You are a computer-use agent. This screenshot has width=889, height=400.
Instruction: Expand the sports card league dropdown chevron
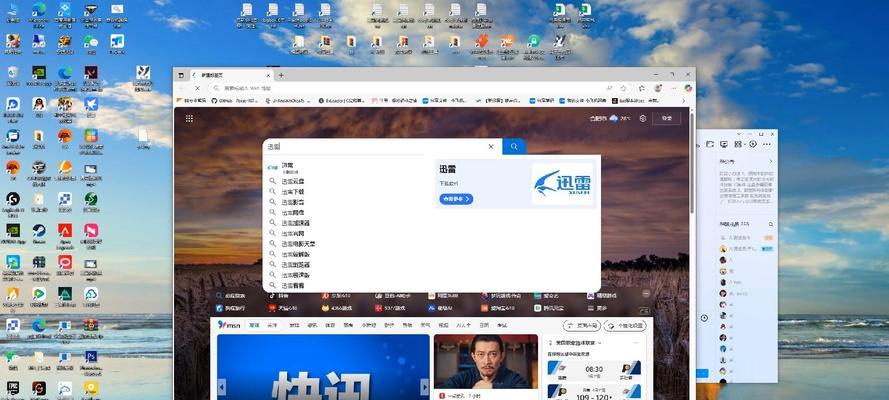coord(599,343)
